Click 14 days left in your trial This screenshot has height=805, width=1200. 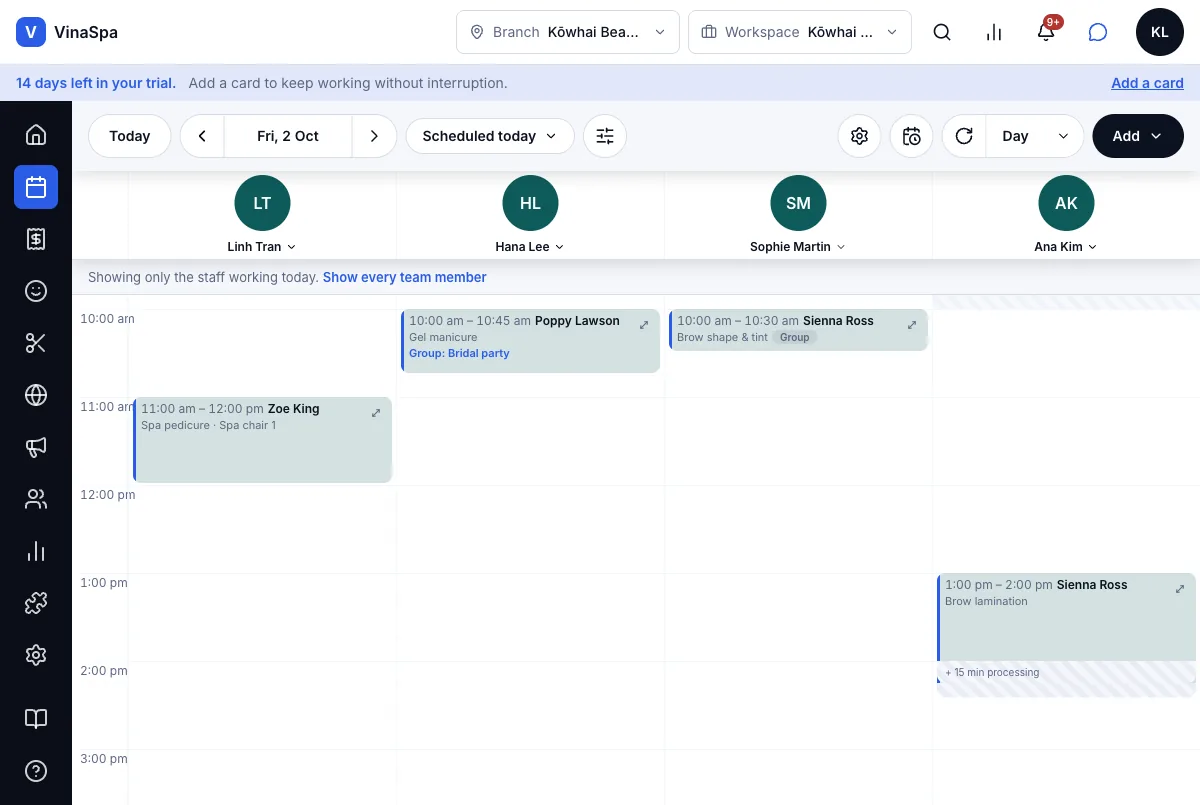click(x=96, y=83)
